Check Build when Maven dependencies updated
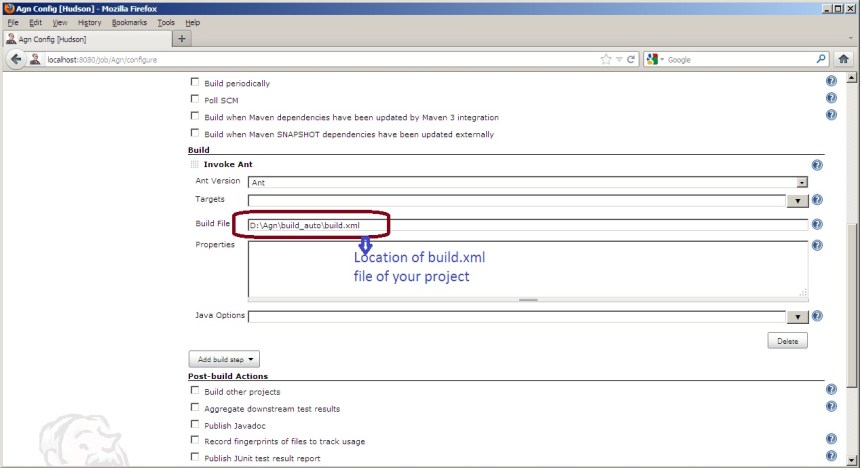Image resolution: width=860 pixels, height=468 pixels. [195, 116]
